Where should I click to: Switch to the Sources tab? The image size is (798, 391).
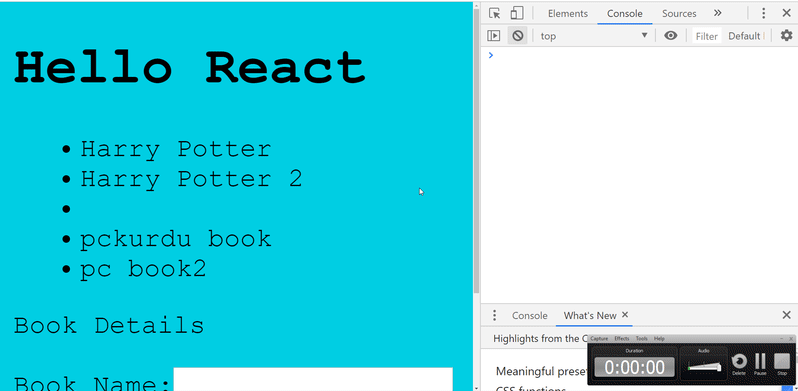(679, 14)
